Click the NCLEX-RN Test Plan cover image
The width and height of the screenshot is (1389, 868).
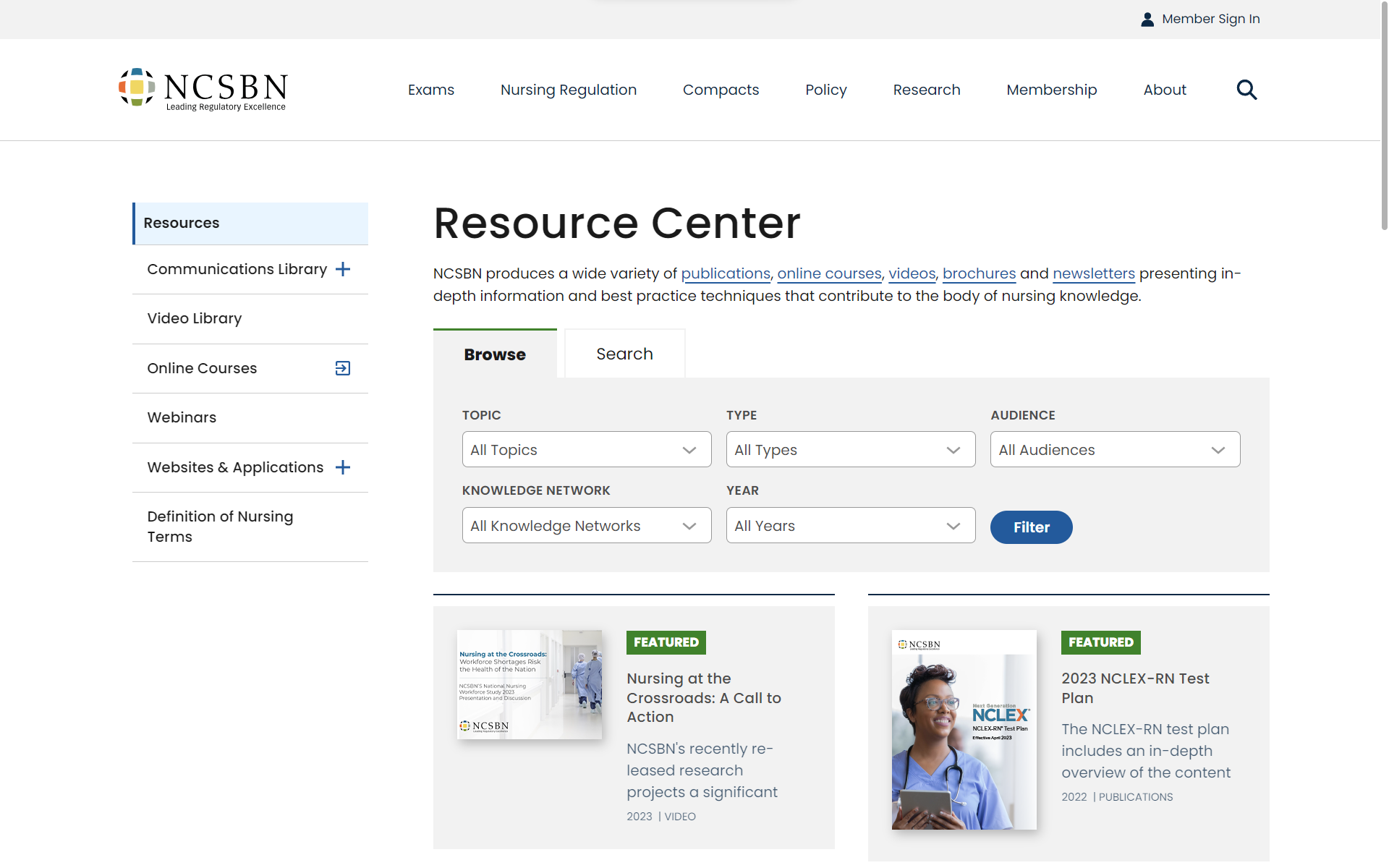click(x=964, y=729)
